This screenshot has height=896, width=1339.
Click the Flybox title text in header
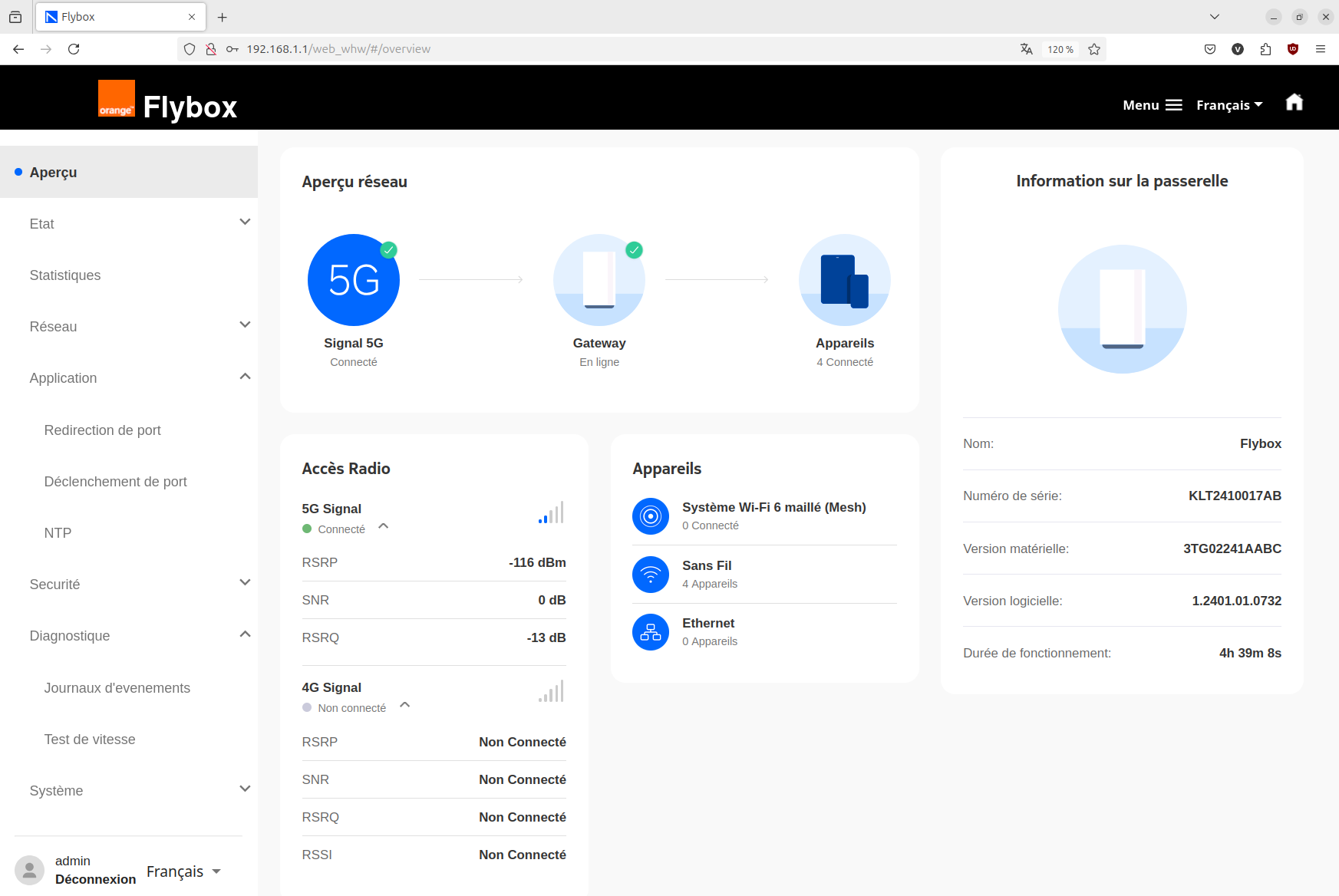(x=190, y=107)
